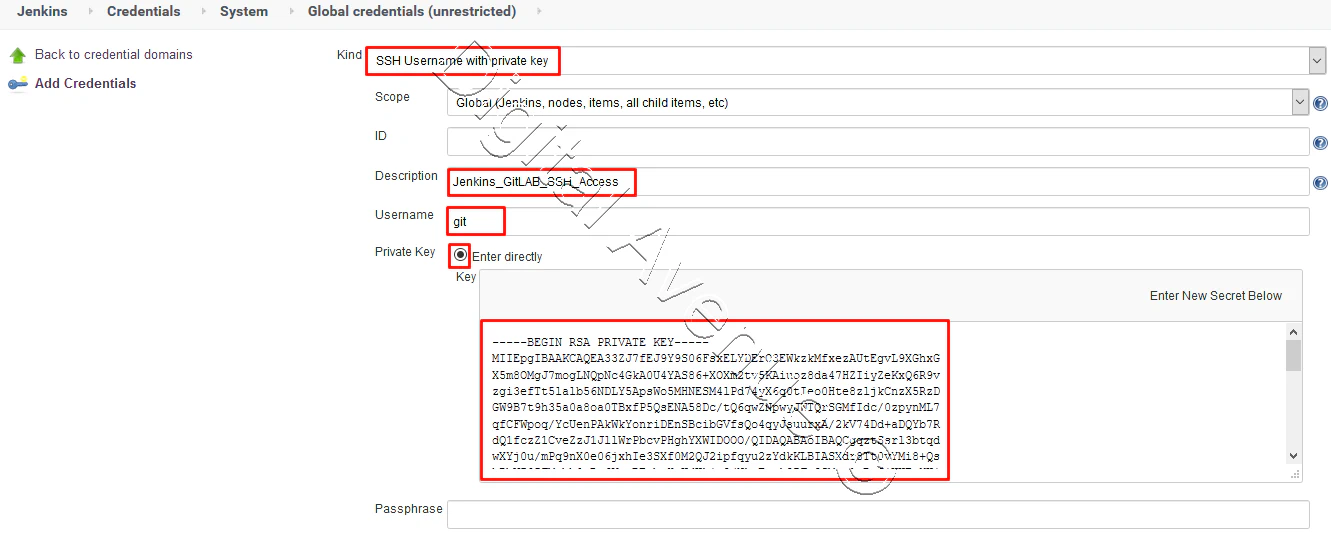Open the Kind dropdown
1331x546 pixels.
point(838,61)
